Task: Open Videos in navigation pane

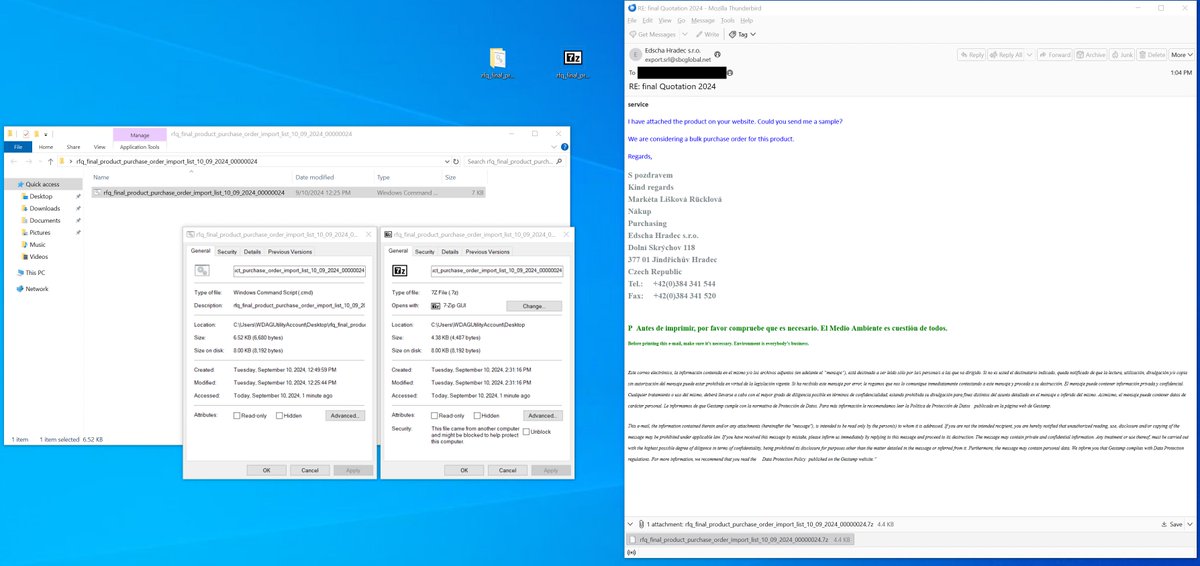Action: point(38,256)
